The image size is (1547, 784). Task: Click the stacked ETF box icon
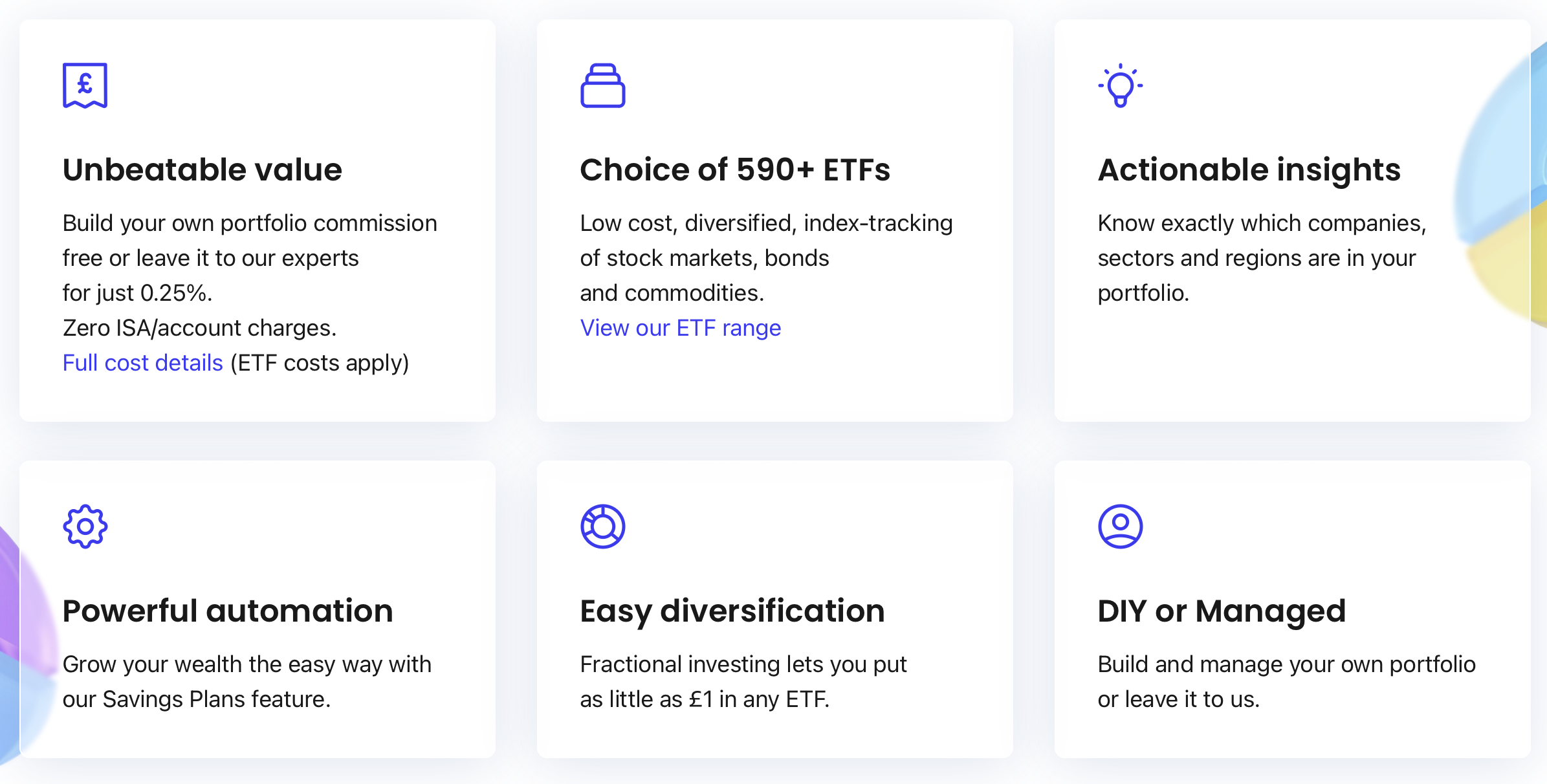click(x=602, y=85)
